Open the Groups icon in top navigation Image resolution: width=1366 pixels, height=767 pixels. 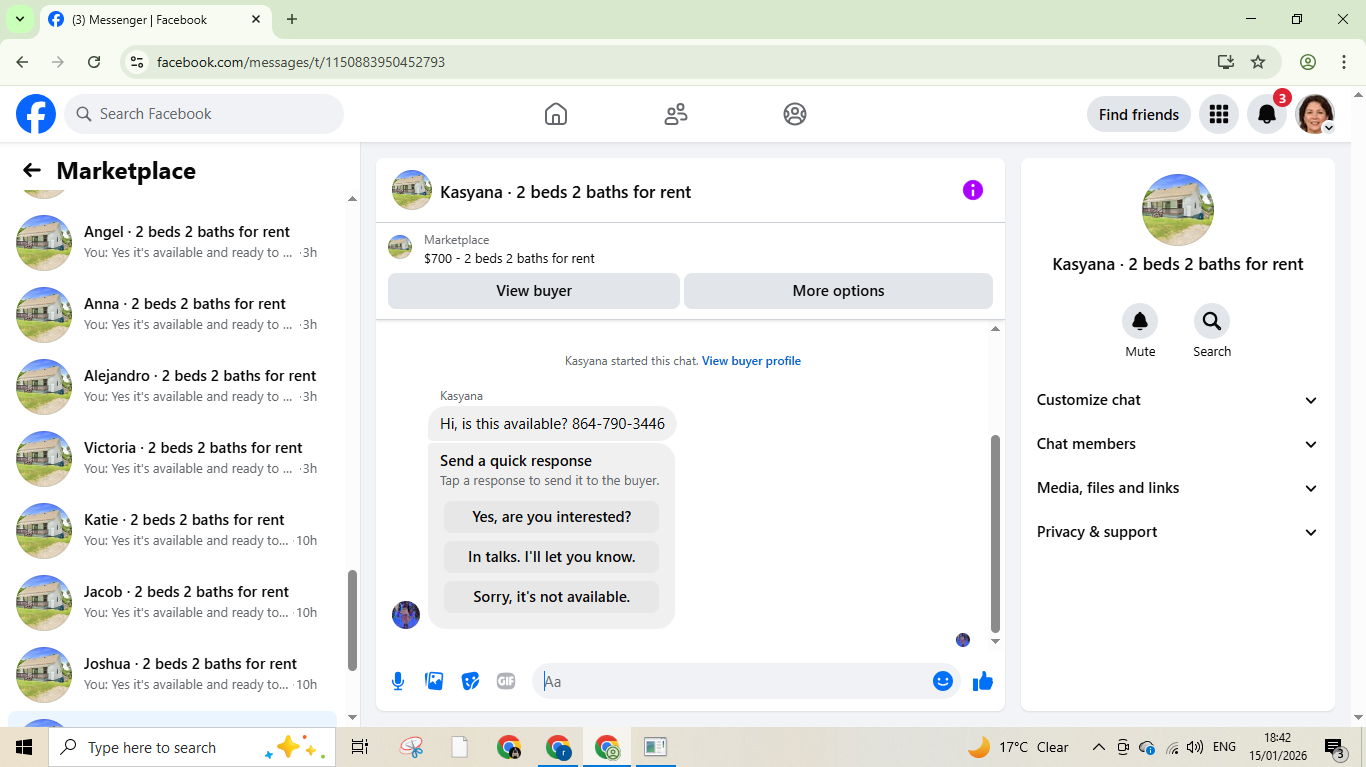click(x=795, y=114)
